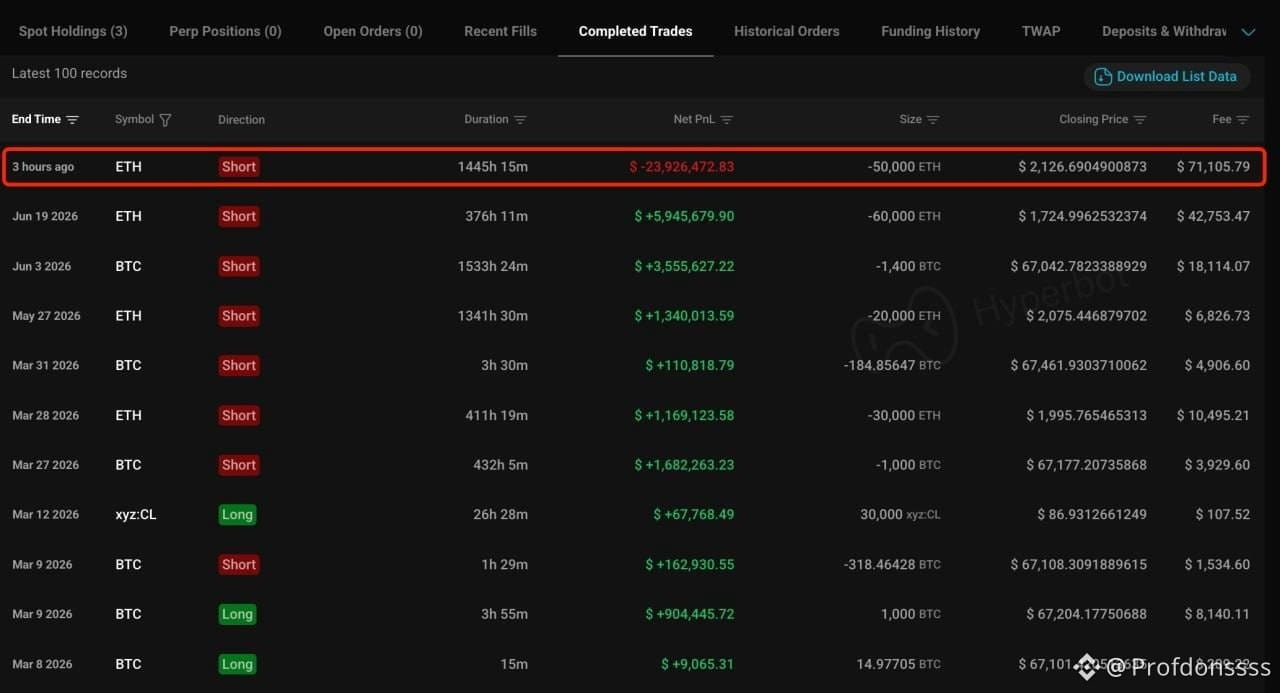Open the TWAP tab

tap(1041, 31)
